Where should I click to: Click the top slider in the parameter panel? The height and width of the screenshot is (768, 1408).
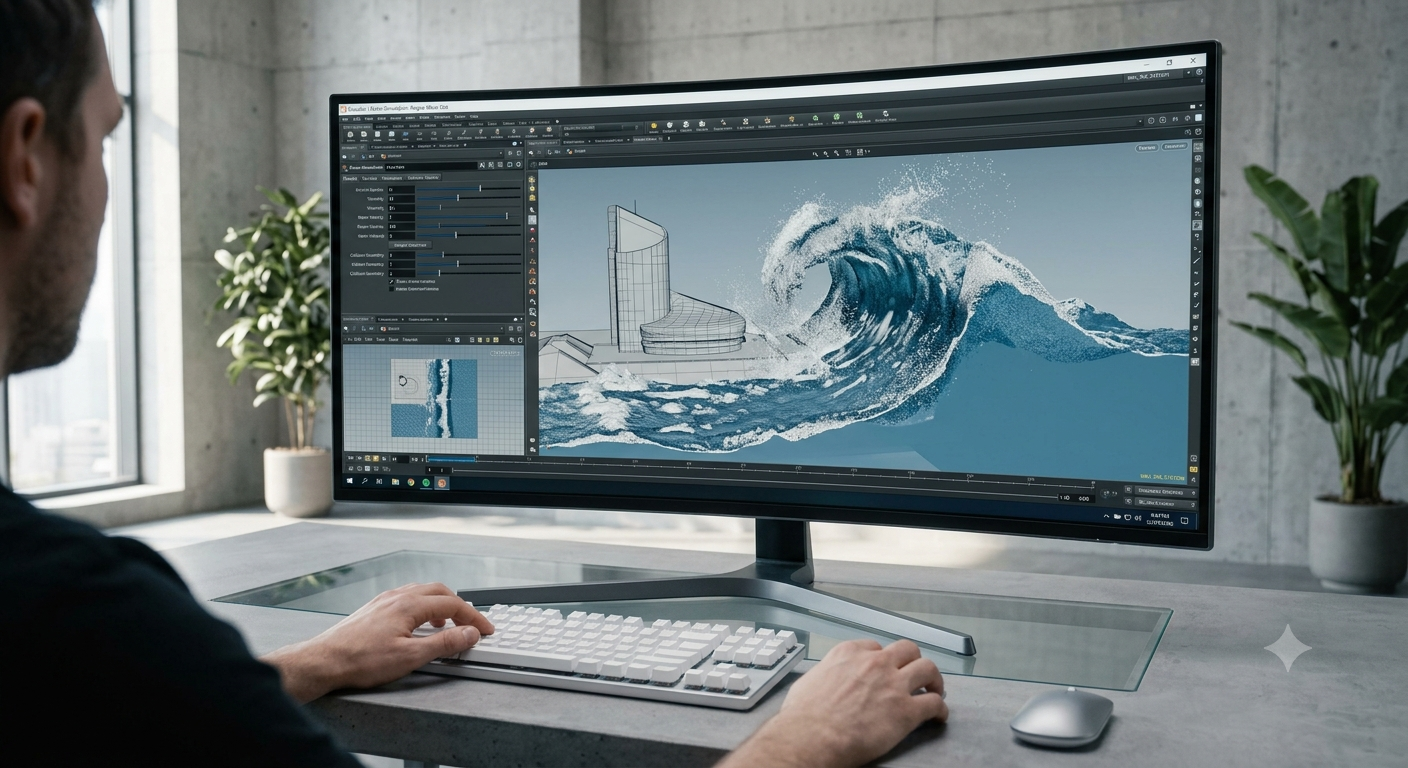click(469, 188)
